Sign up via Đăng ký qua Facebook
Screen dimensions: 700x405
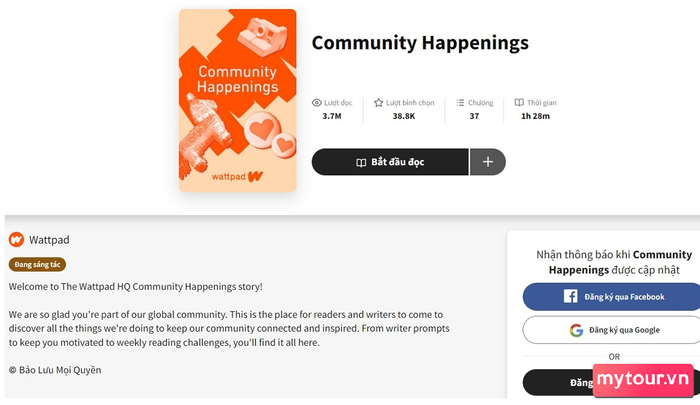[612, 296]
